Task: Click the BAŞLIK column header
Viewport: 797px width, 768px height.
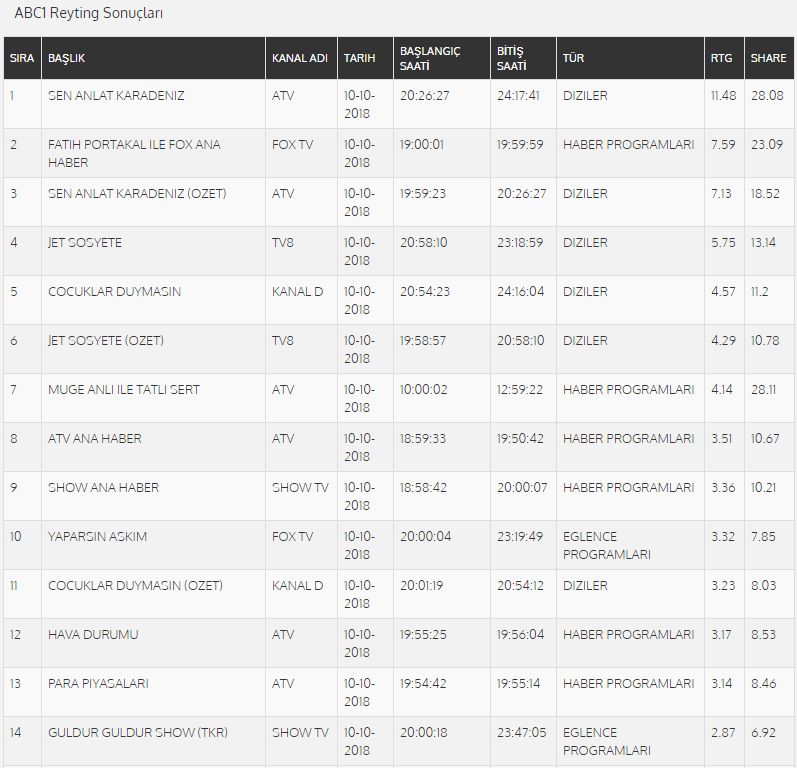Action: tap(153, 58)
